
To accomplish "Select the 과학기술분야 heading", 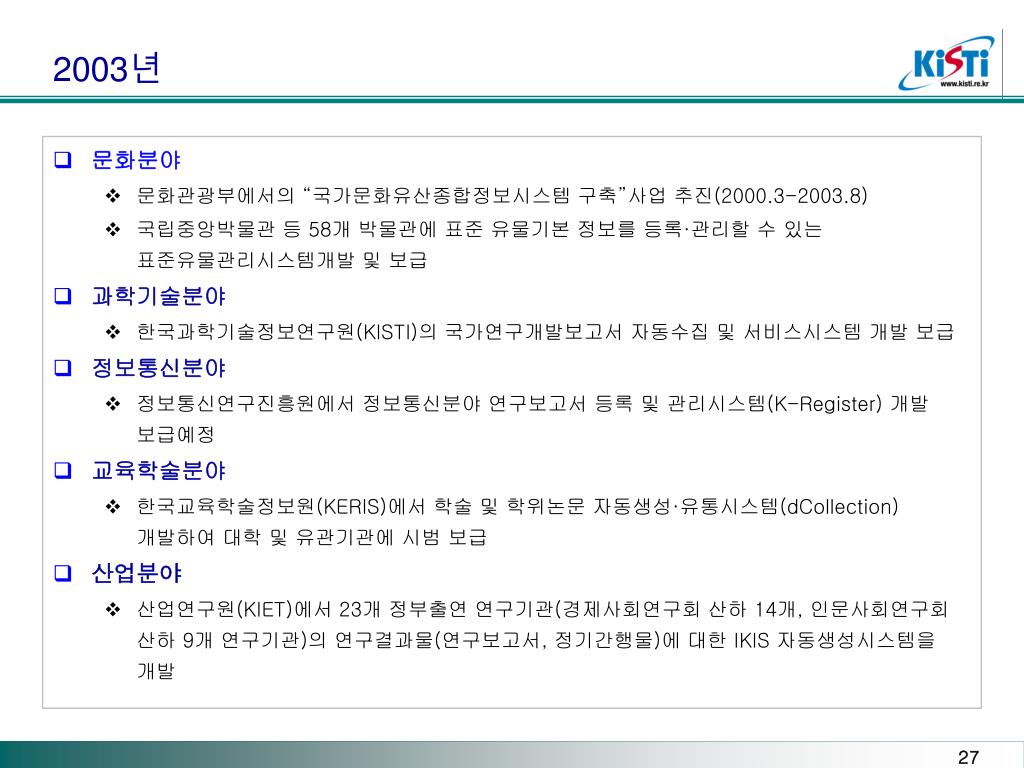I will [x=158, y=296].
